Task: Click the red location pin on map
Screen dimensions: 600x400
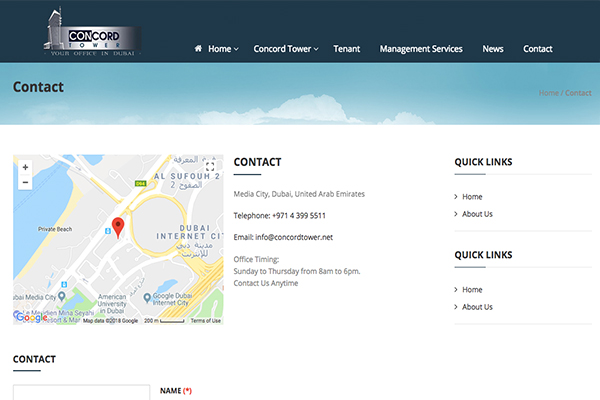Action: point(118,227)
